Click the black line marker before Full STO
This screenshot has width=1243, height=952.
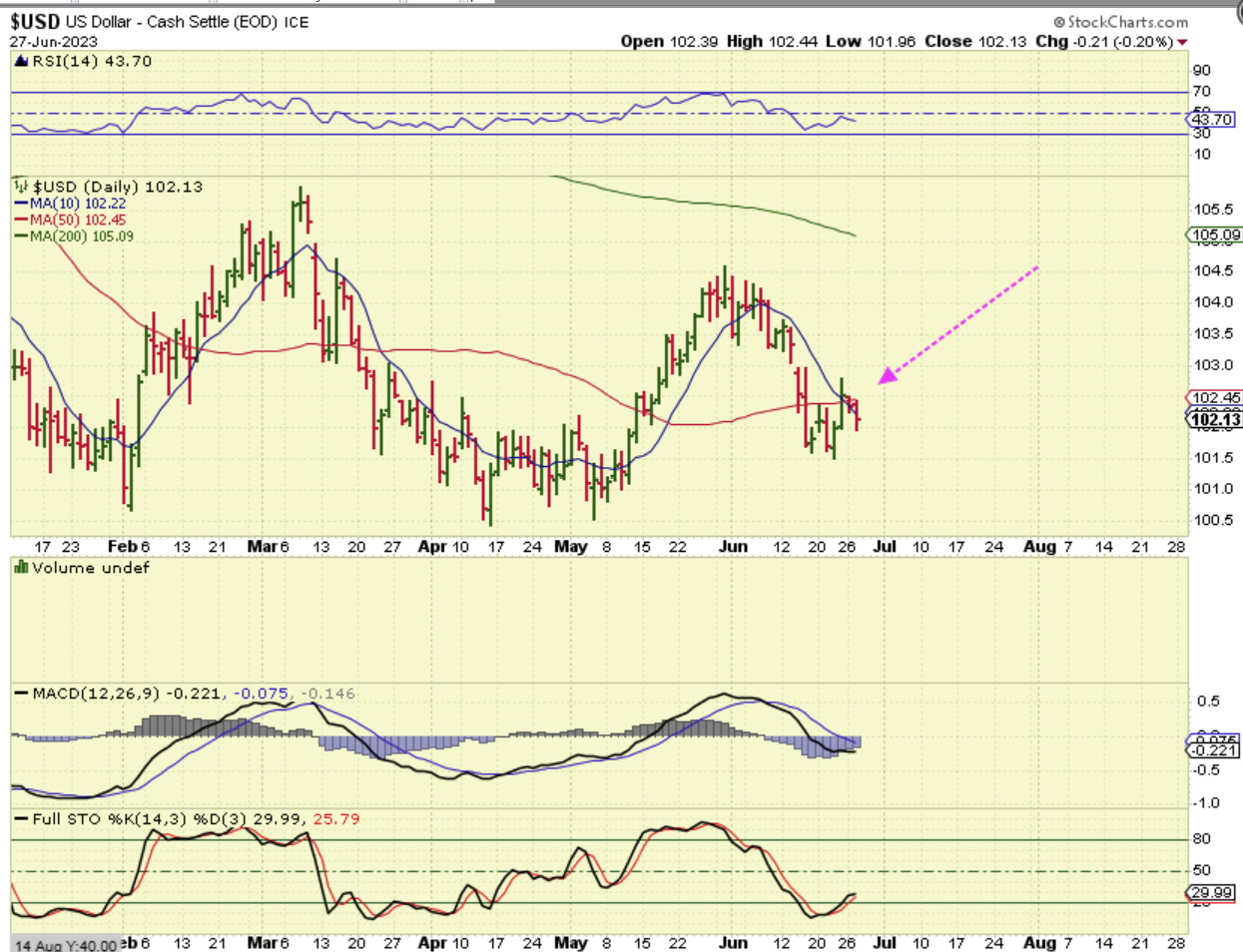coord(21,819)
